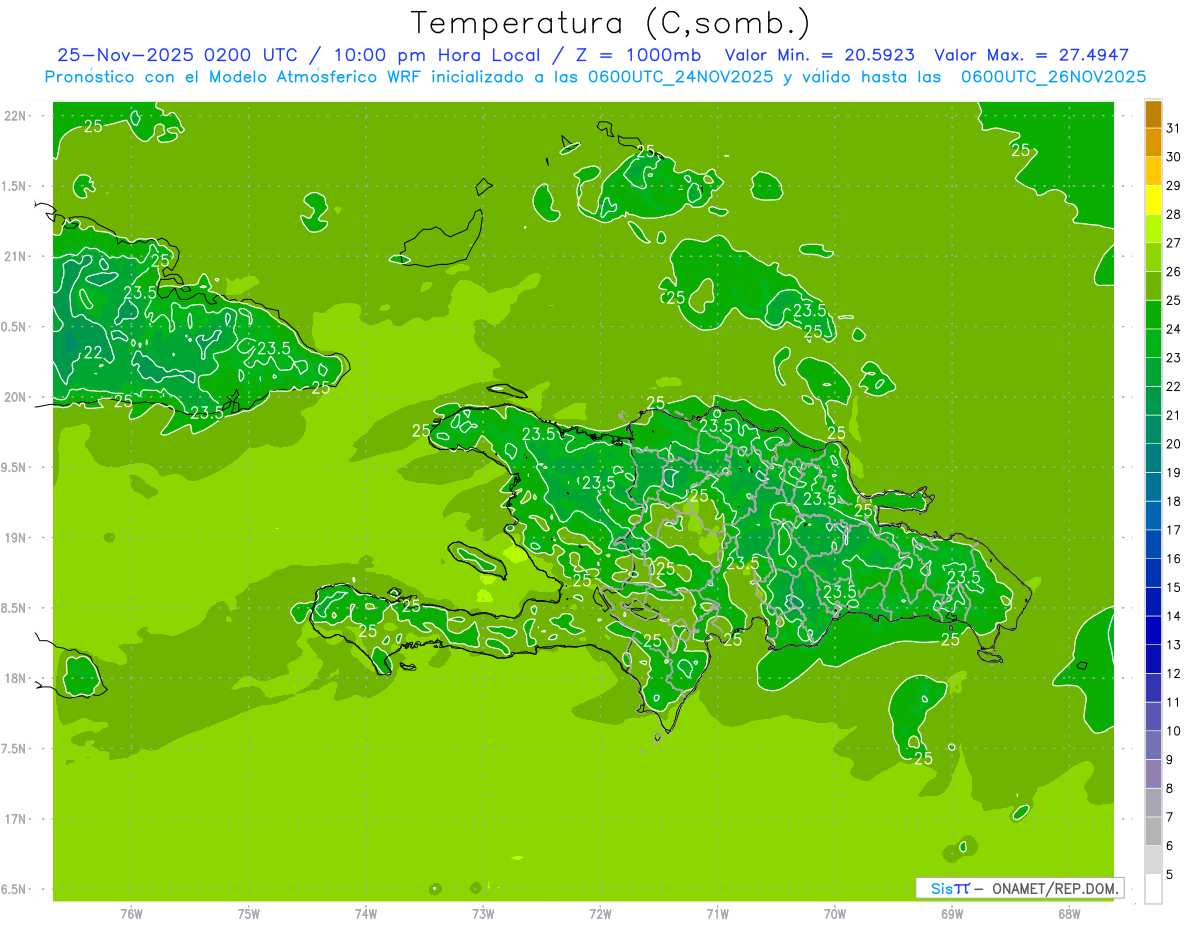This screenshot has height=927, width=1200.
Task: Click the "6.5N" latitude axis label
Action: (x=15, y=889)
